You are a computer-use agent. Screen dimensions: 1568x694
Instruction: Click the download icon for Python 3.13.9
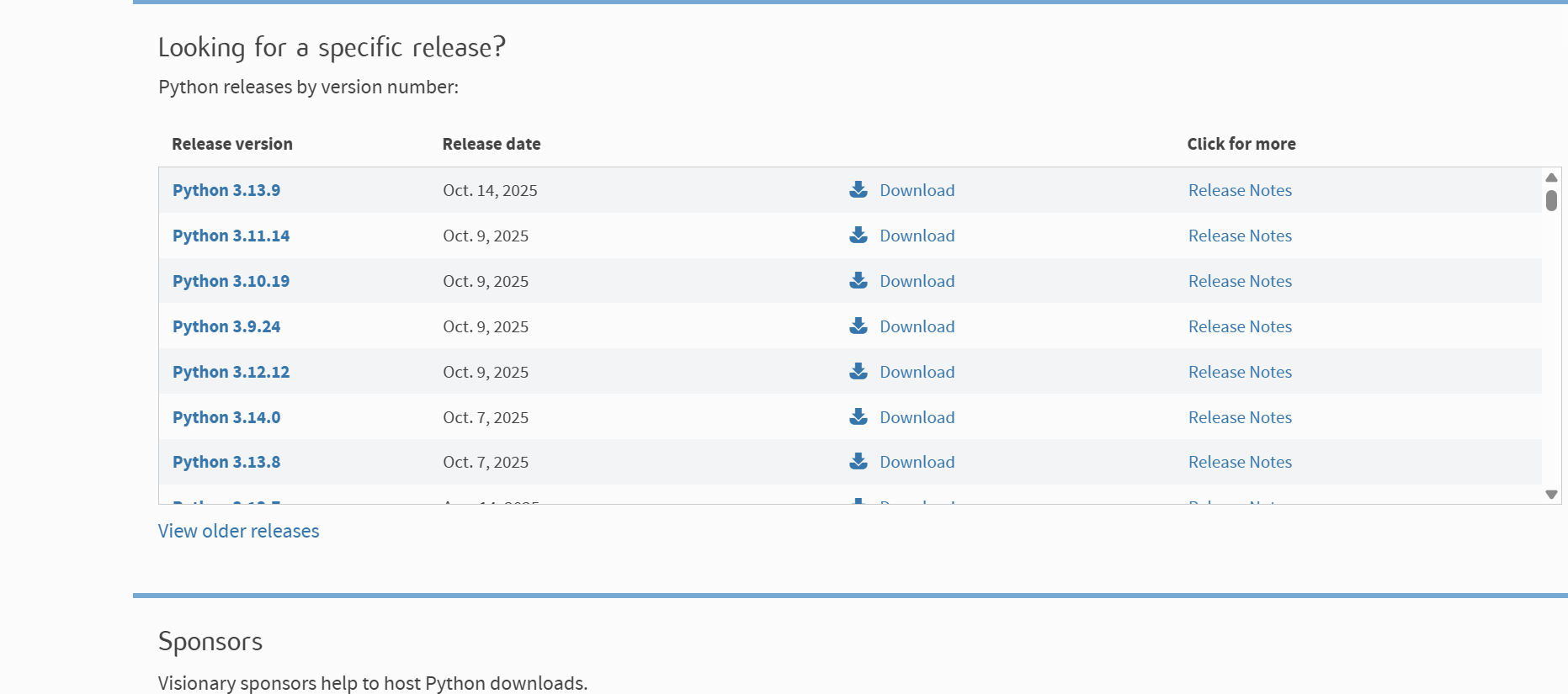(x=858, y=189)
